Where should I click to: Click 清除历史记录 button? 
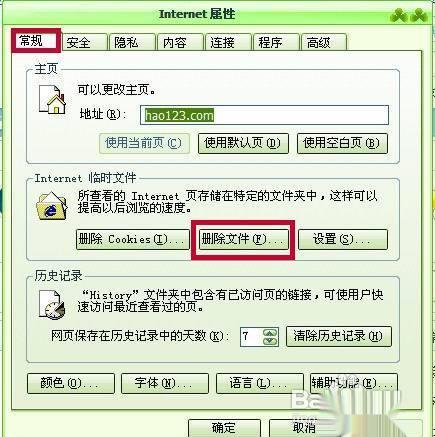[339, 336]
